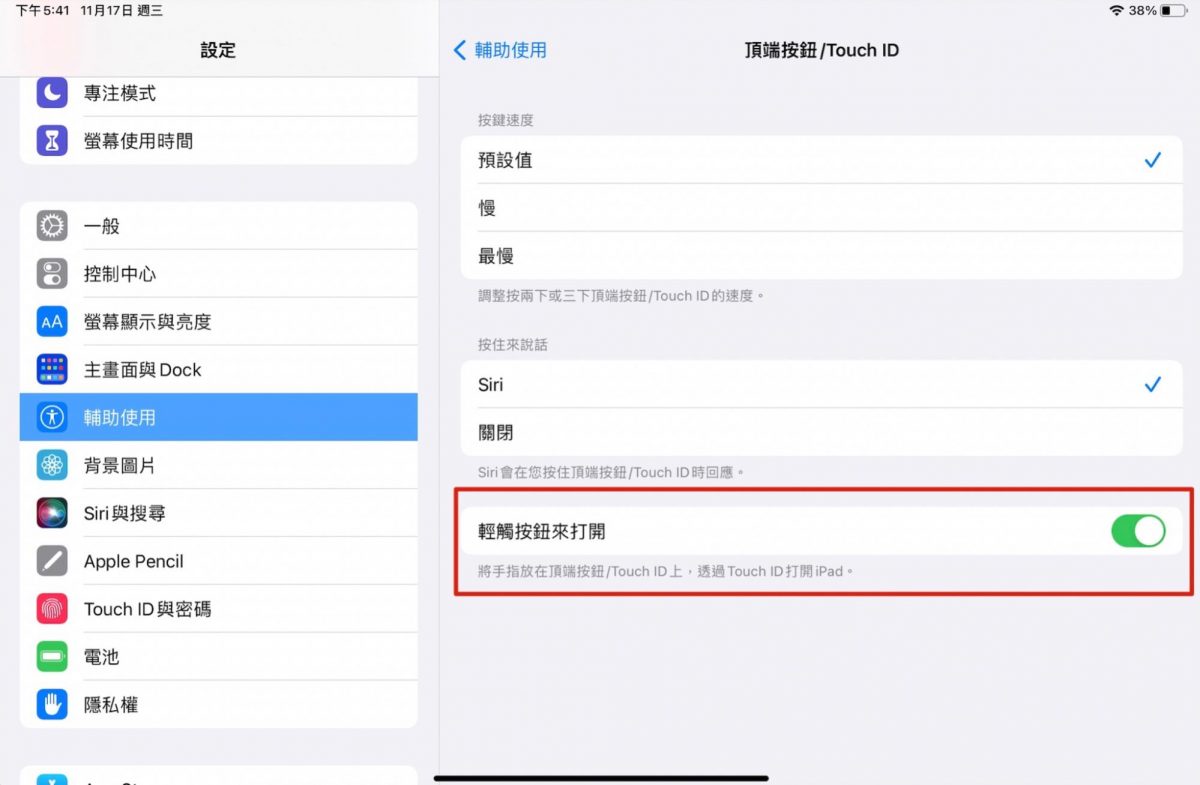Screen dimensions: 1200x785
Task: Select 慢 click speed option
Action: (821, 208)
